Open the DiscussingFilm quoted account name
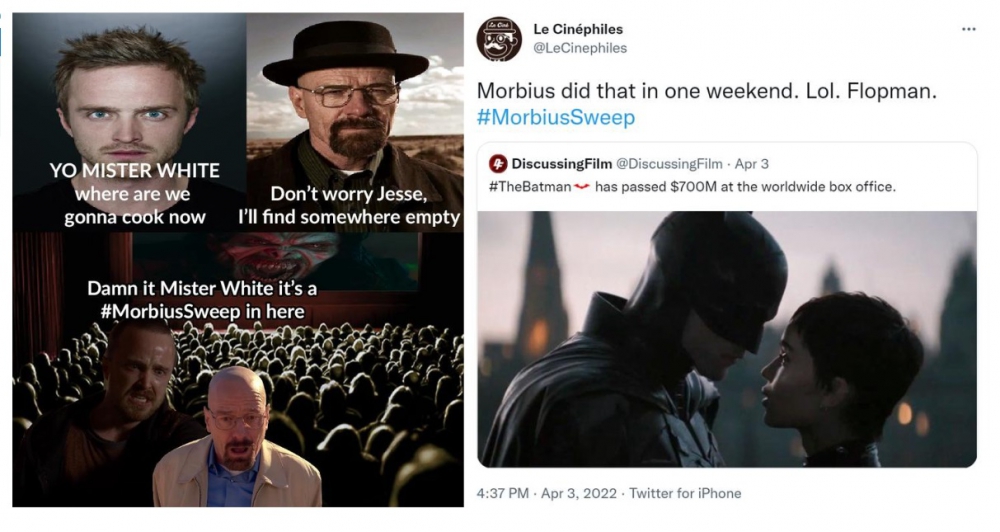 pos(561,164)
